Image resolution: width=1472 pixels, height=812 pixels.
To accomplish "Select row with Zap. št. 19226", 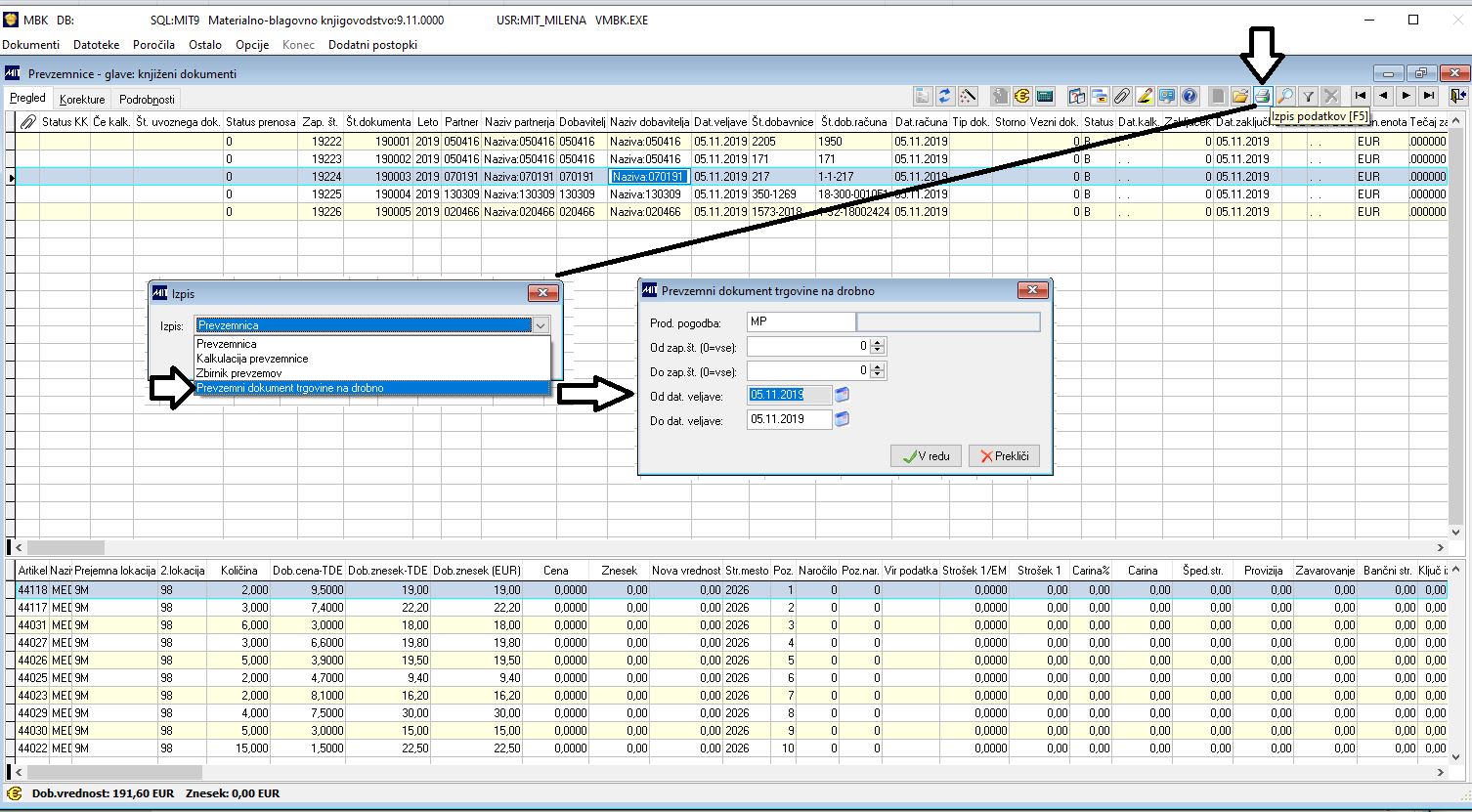I will (730, 211).
